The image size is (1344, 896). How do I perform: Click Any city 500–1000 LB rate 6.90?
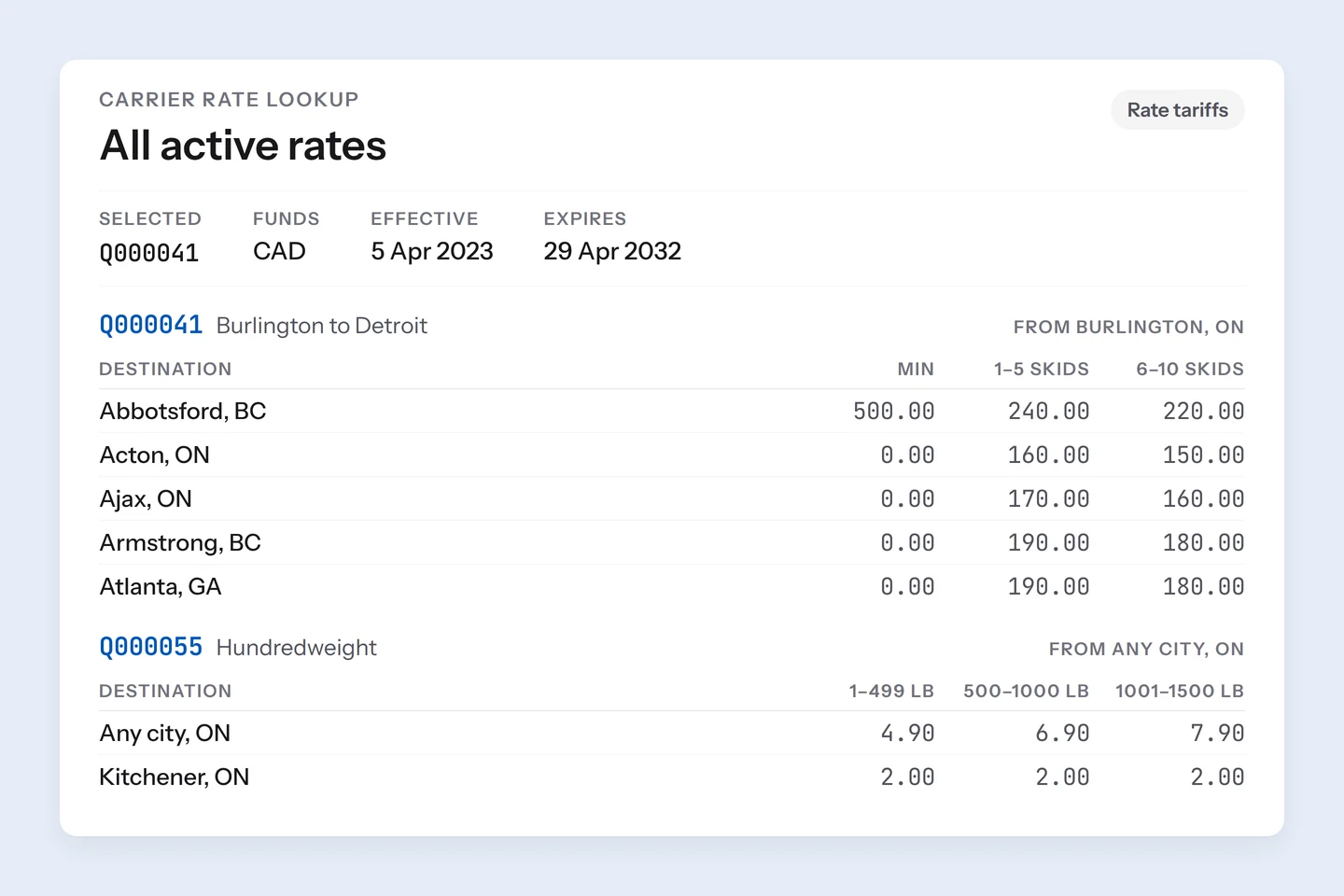pyautogui.click(x=1062, y=733)
